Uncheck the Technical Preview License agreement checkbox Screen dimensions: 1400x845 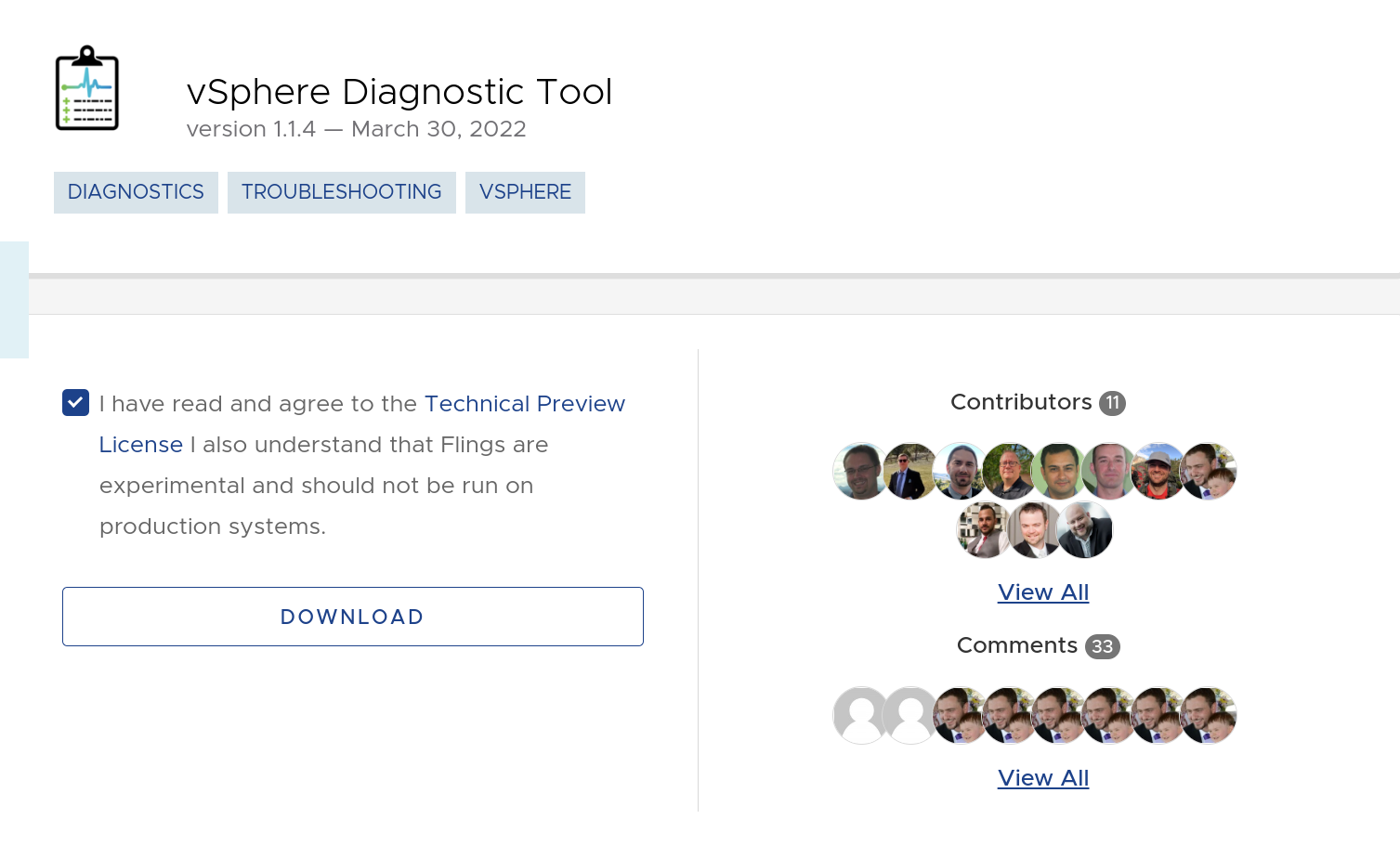[75, 403]
